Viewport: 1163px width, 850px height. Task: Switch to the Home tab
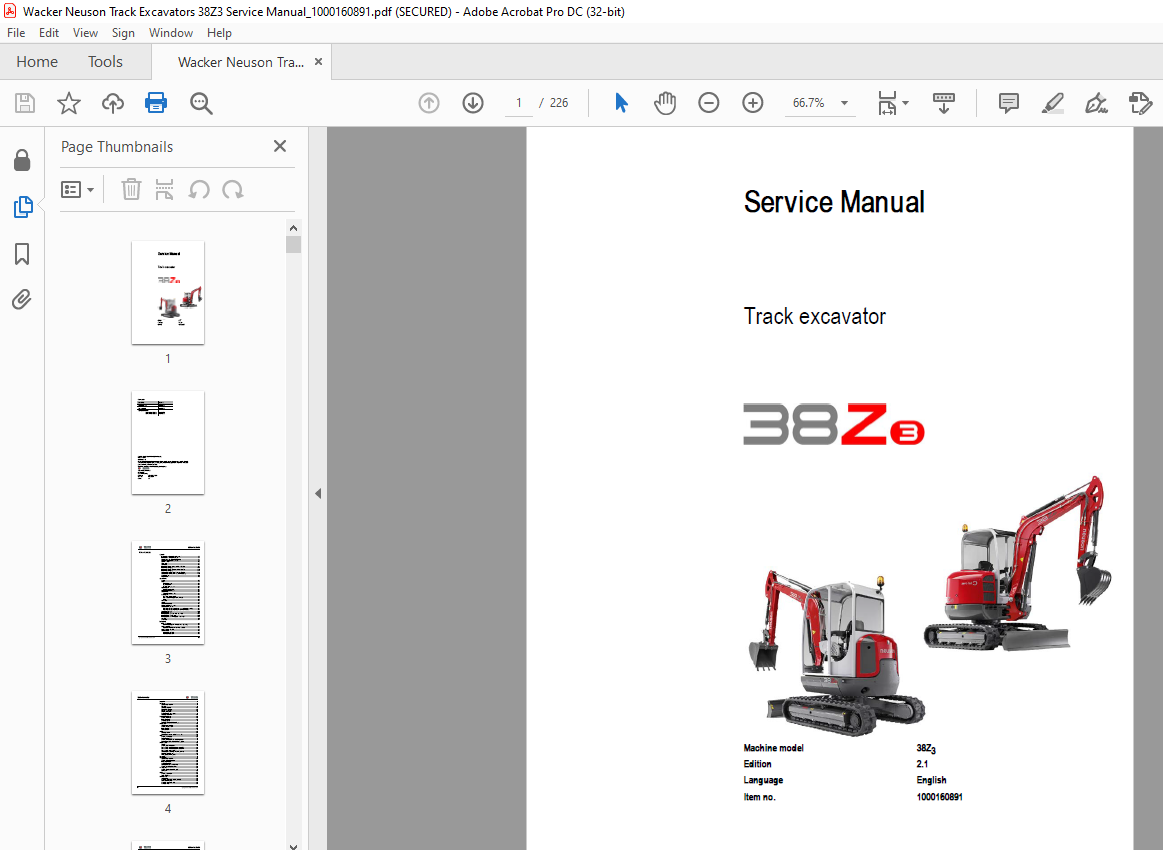(x=37, y=62)
